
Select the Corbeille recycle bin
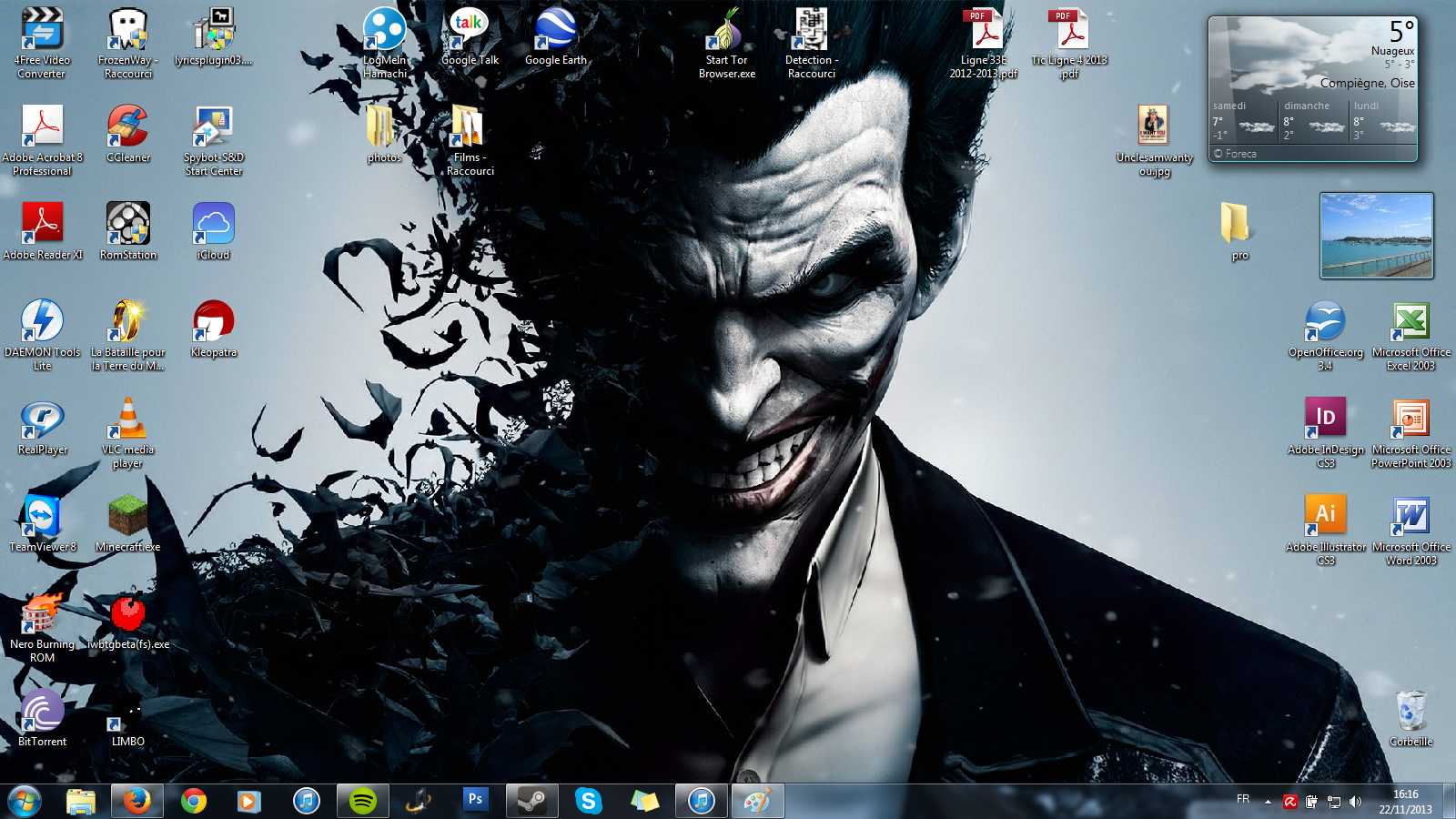[1411, 718]
